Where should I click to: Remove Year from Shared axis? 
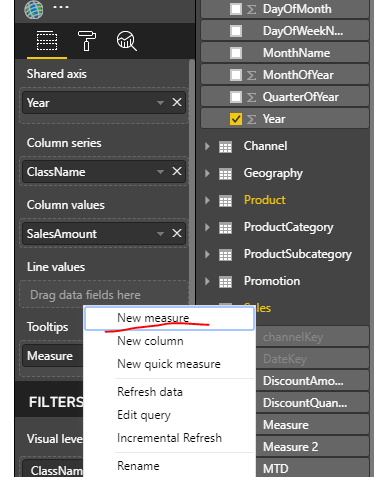coord(177,102)
